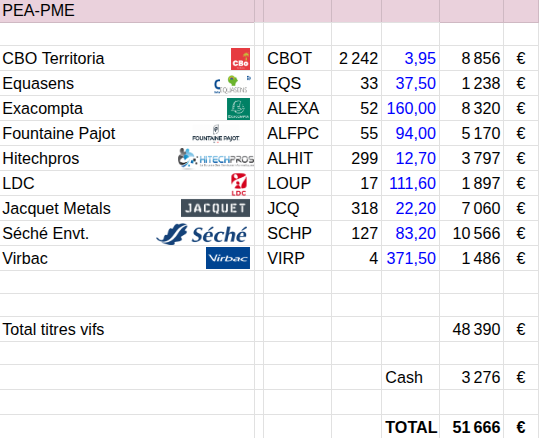The width and height of the screenshot is (539, 438).
Task: Select value cell 7 060
Action: [472, 208]
